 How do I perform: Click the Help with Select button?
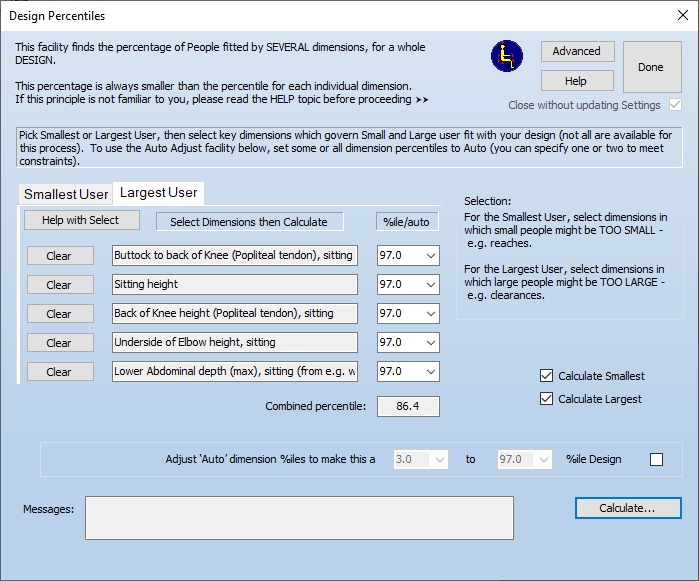click(x=82, y=220)
